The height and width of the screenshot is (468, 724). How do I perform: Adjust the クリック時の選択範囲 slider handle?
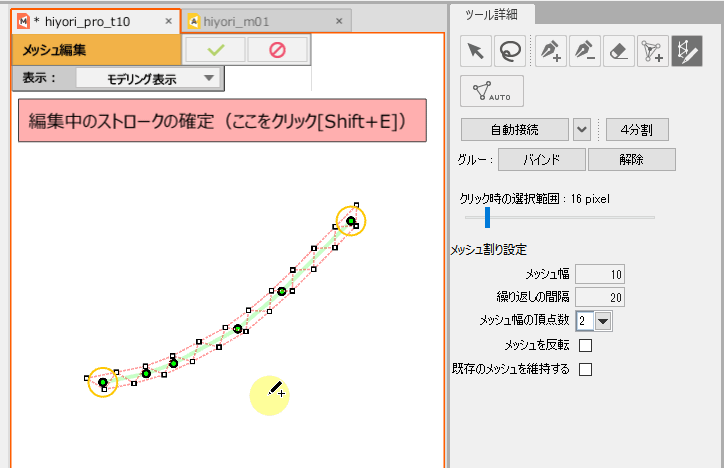(488, 217)
